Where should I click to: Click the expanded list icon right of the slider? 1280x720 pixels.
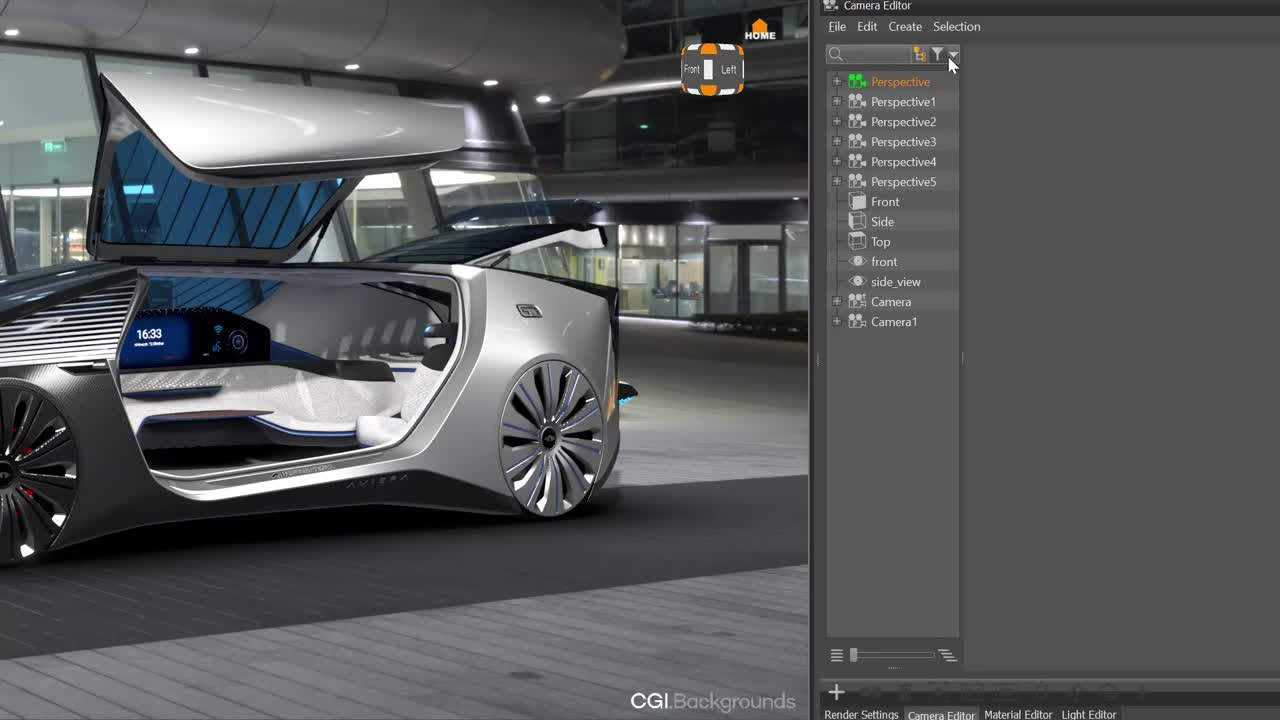point(947,655)
